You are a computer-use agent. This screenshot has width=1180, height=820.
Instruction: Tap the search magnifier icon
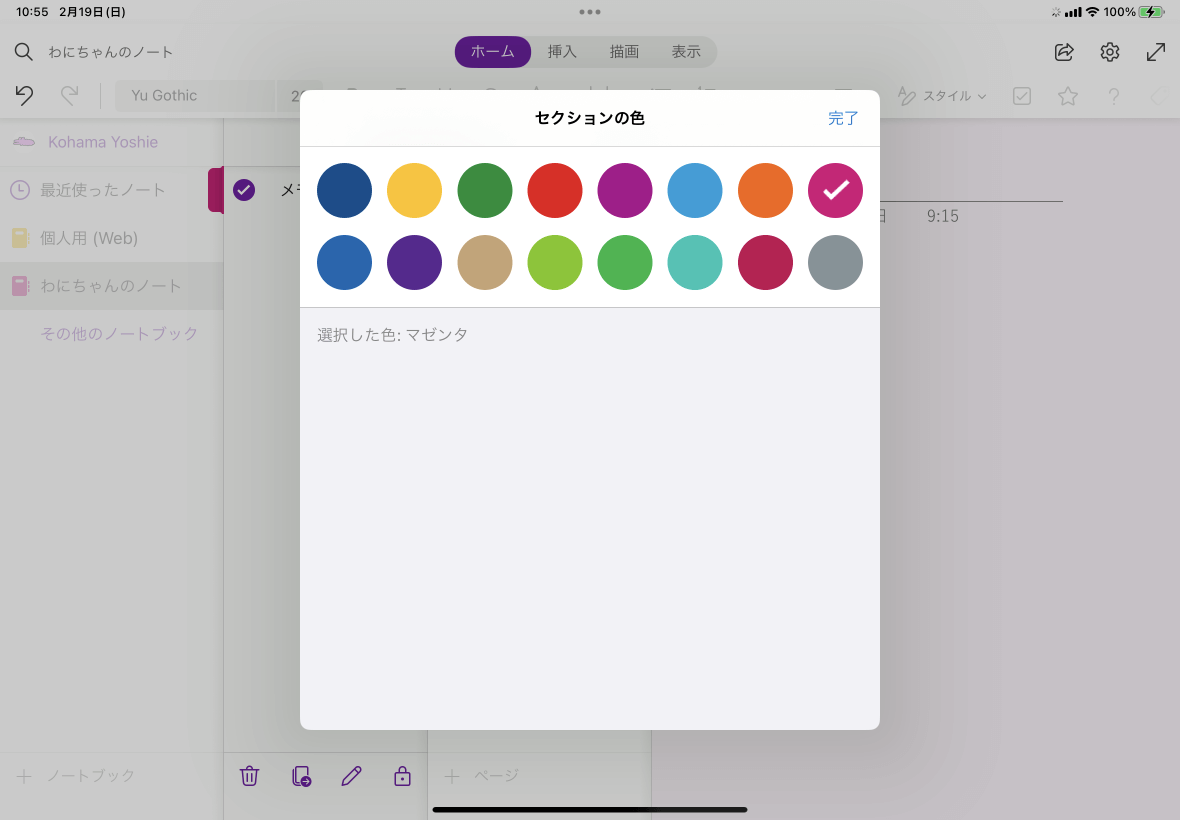(23, 52)
